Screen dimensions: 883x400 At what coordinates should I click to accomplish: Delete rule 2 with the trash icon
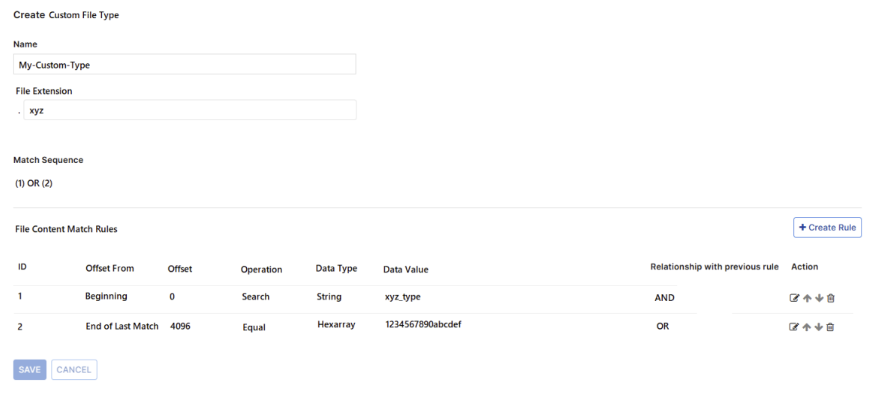(x=830, y=327)
